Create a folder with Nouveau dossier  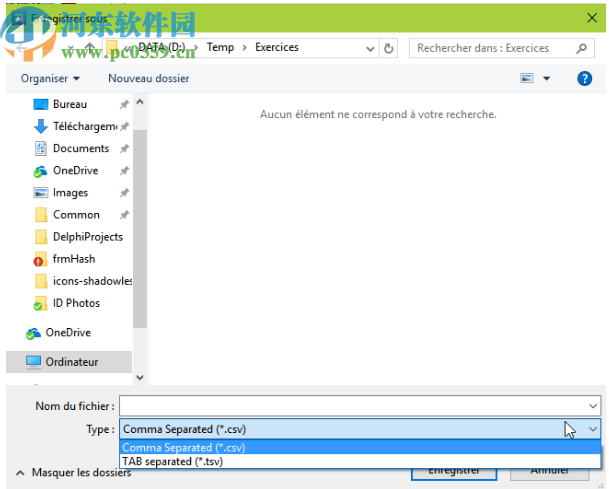coord(149,78)
